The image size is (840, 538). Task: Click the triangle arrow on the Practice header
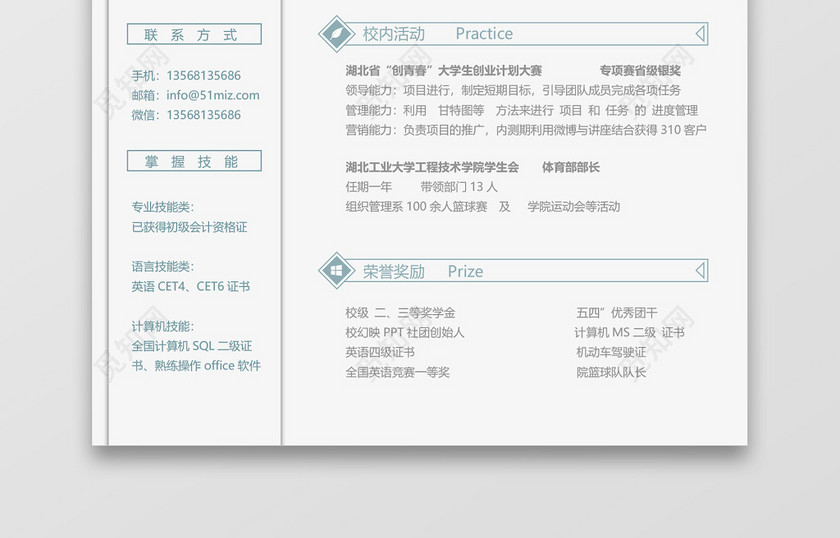click(x=700, y=34)
